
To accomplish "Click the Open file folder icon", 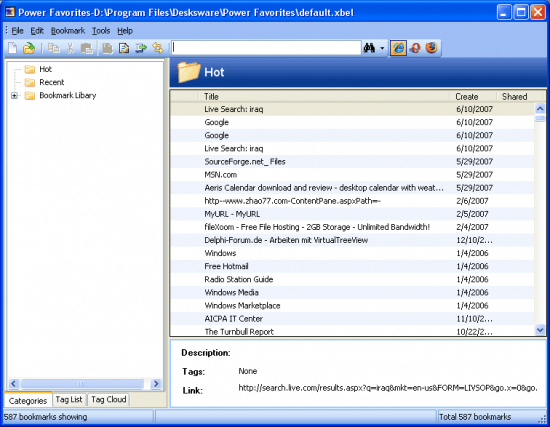I will 29,48.
